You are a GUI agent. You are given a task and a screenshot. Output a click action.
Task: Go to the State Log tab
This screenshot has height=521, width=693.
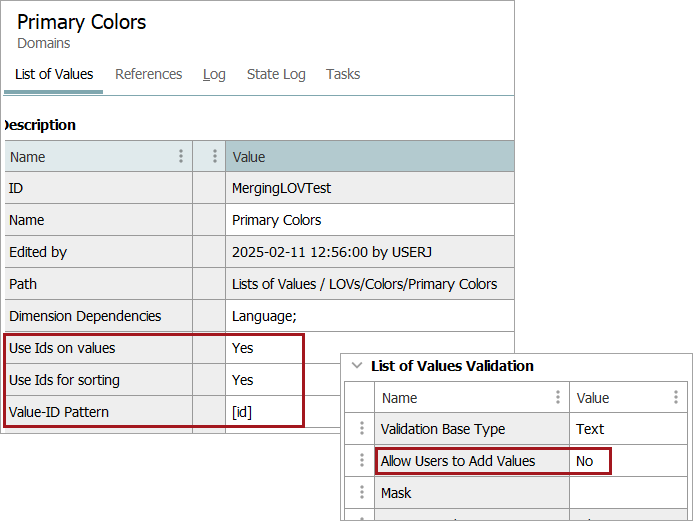point(276,74)
